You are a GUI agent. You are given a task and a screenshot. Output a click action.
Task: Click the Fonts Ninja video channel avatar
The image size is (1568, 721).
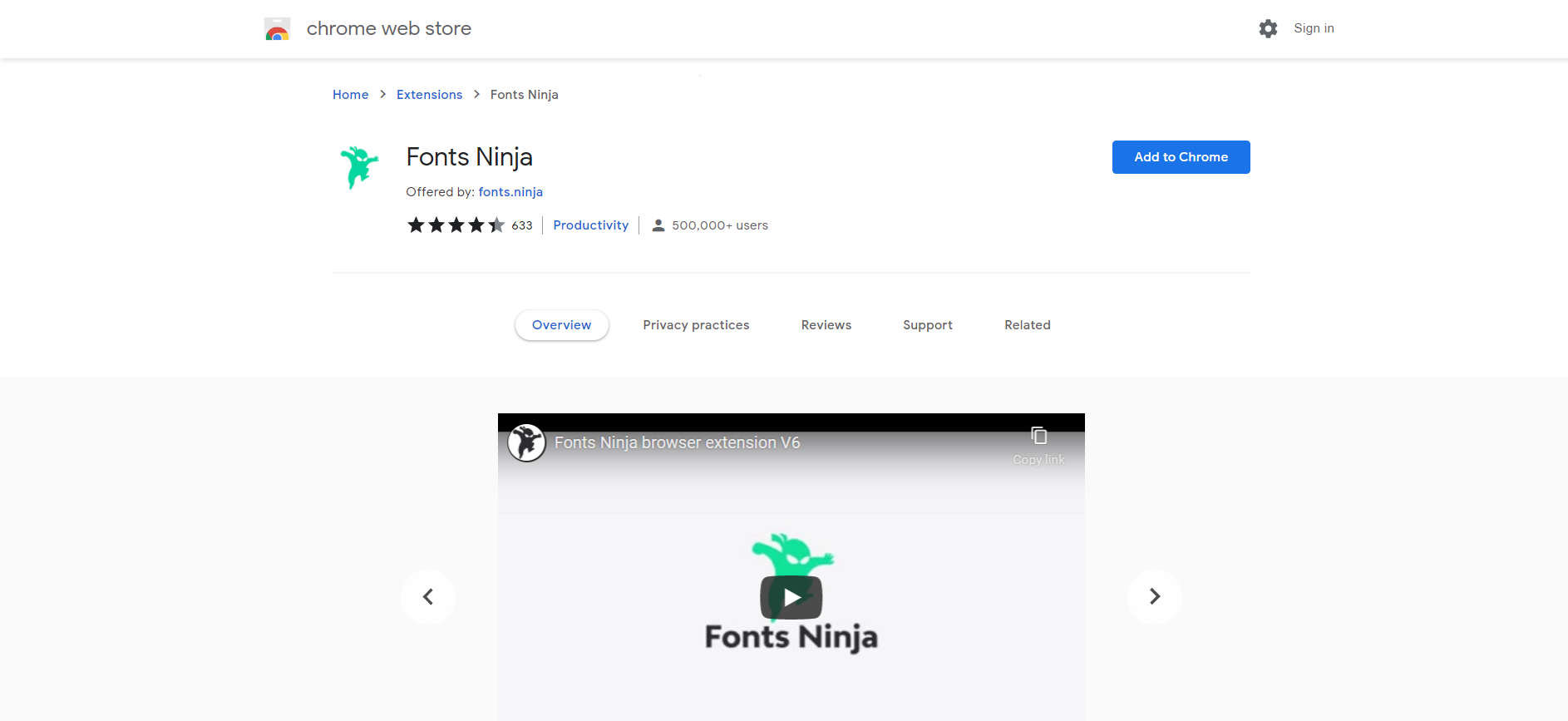tap(526, 442)
